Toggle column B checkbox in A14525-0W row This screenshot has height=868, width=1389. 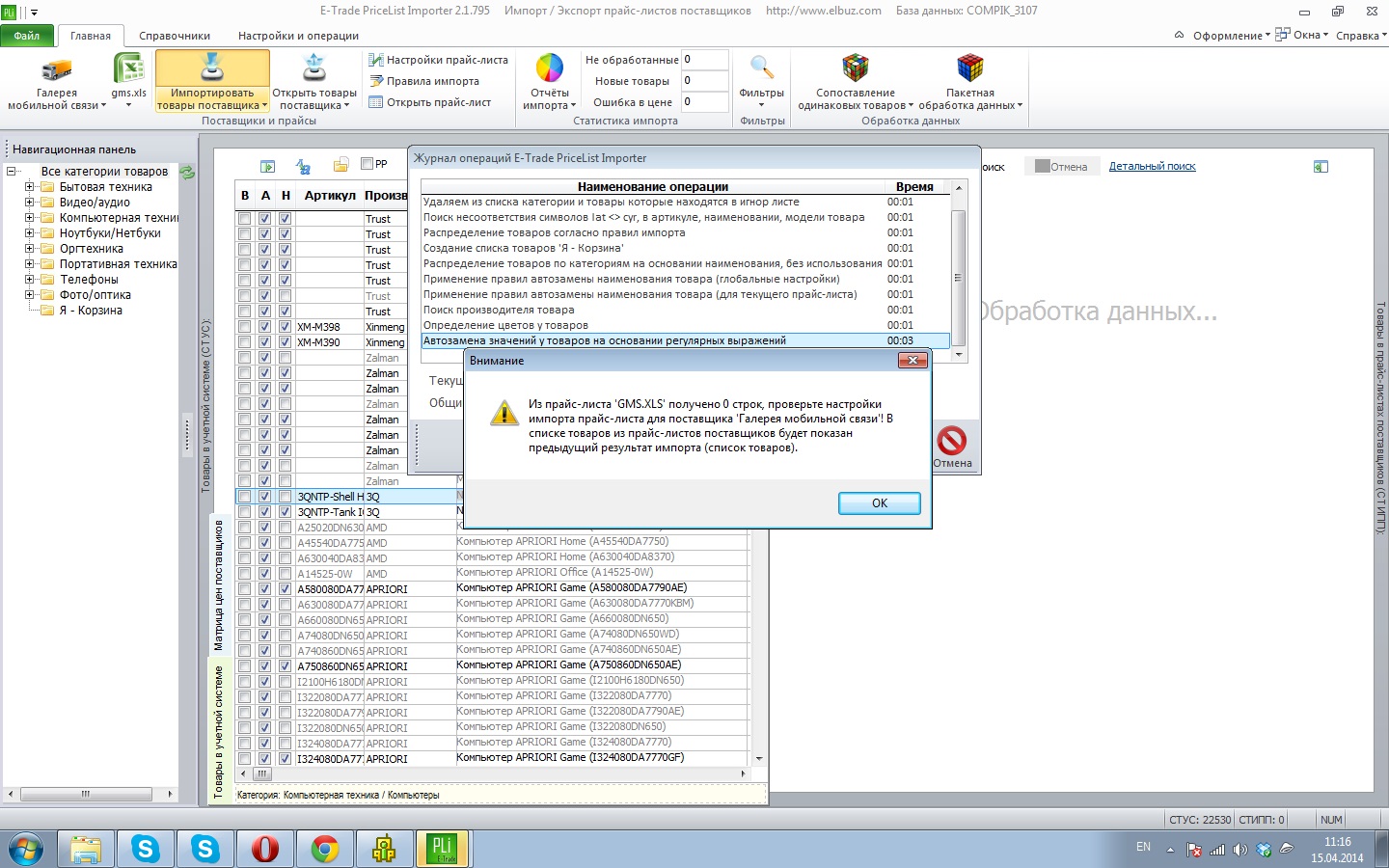pyautogui.click(x=244, y=574)
